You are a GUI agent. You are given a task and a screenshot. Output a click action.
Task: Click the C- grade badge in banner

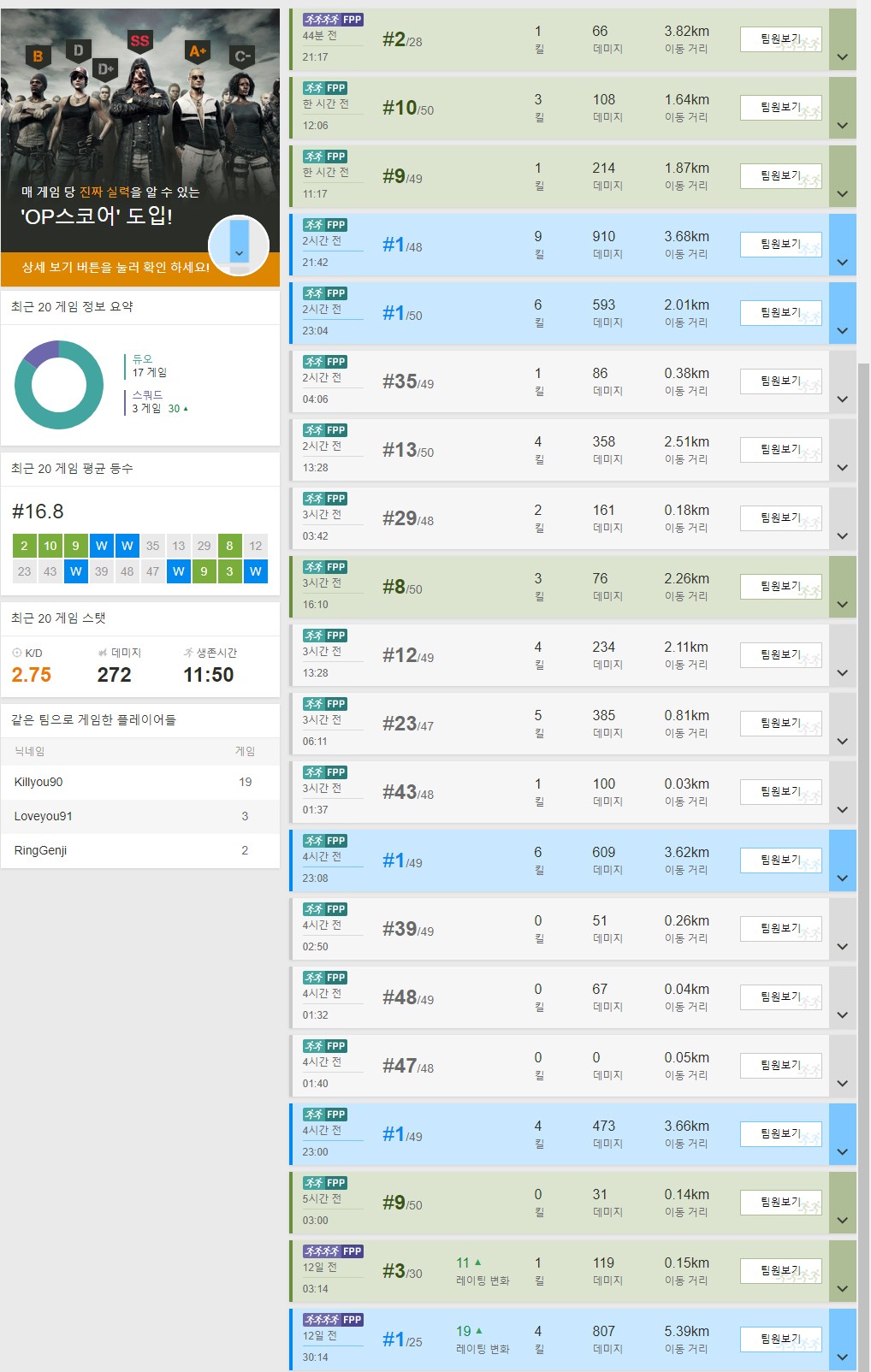(242, 57)
